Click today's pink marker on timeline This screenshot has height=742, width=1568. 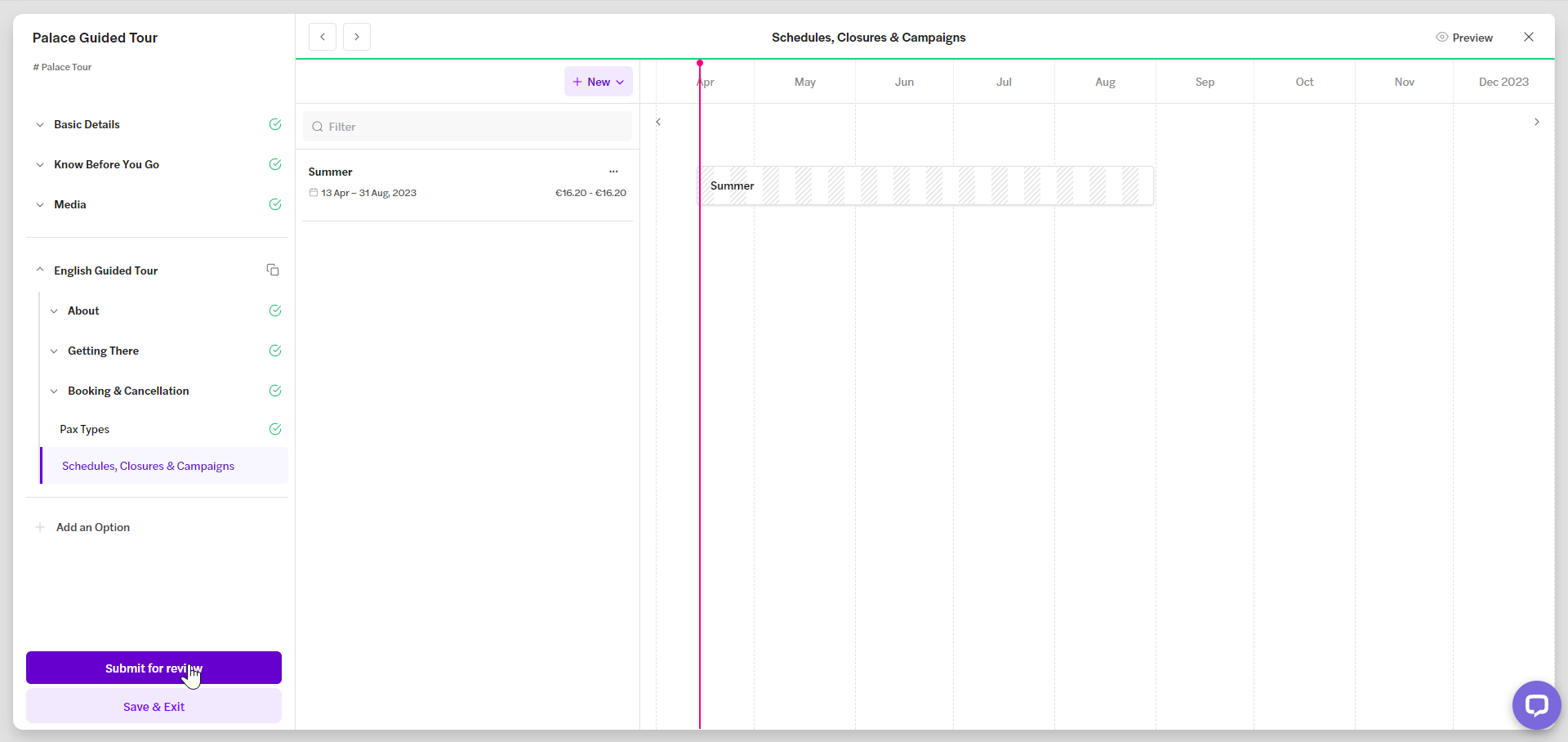(700, 64)
